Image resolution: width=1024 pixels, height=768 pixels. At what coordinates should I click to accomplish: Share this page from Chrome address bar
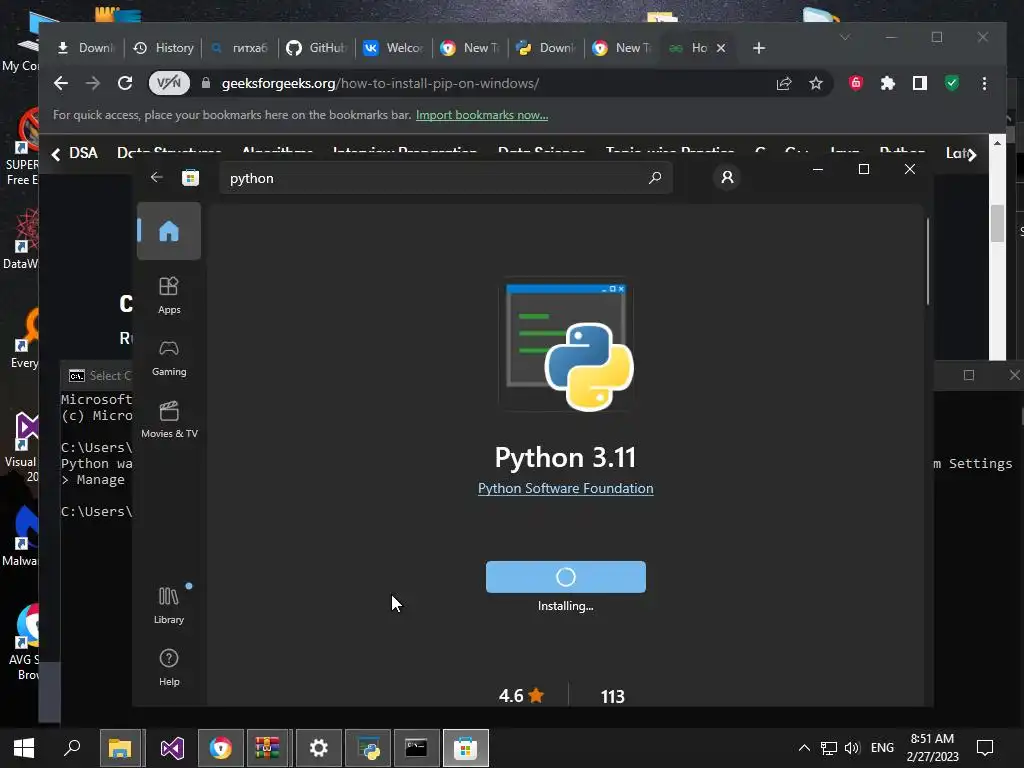784,84
